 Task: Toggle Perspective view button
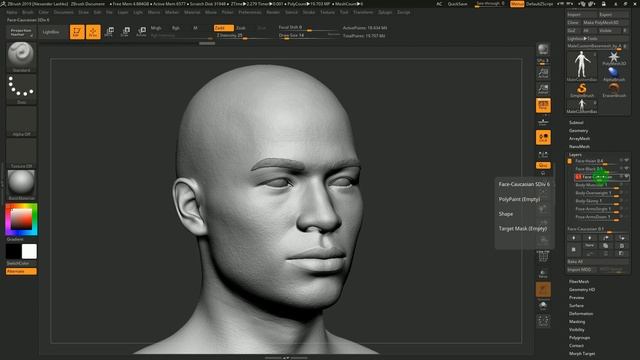pyautogui.click(x=543, y=105)
